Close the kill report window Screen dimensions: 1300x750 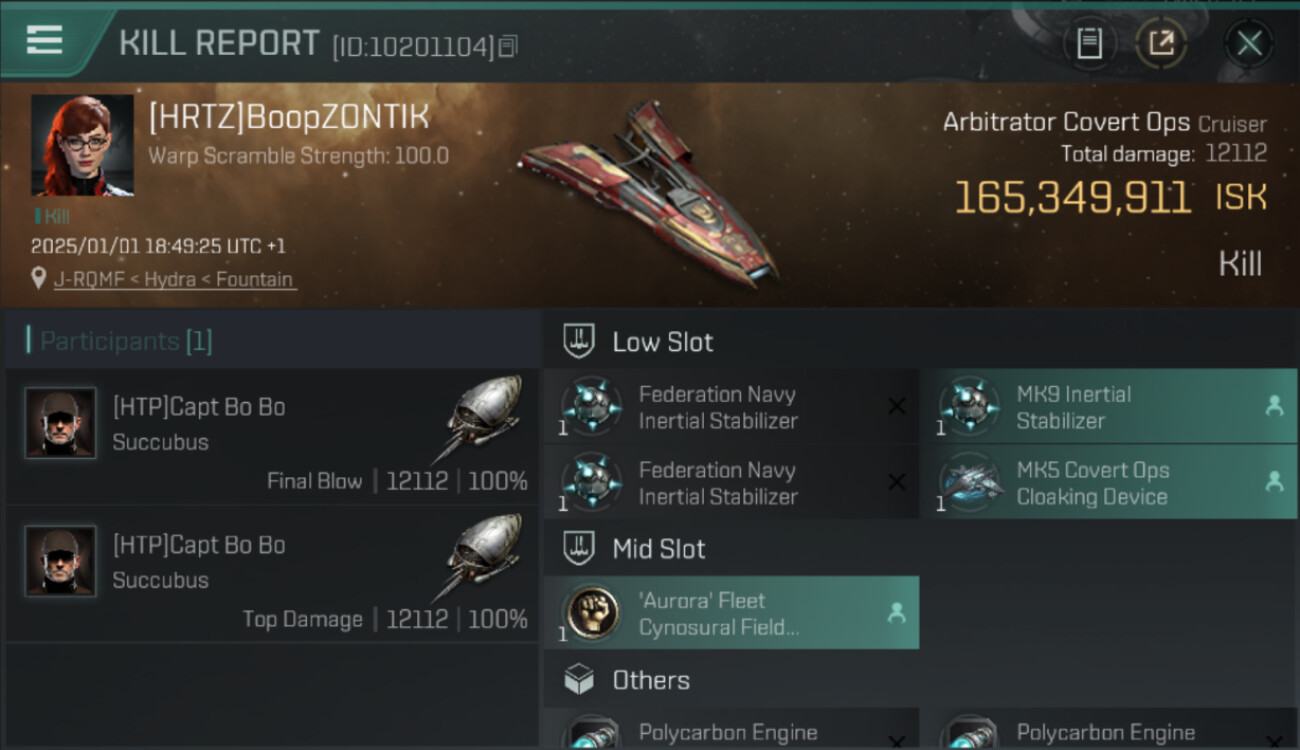[1249, 44]
